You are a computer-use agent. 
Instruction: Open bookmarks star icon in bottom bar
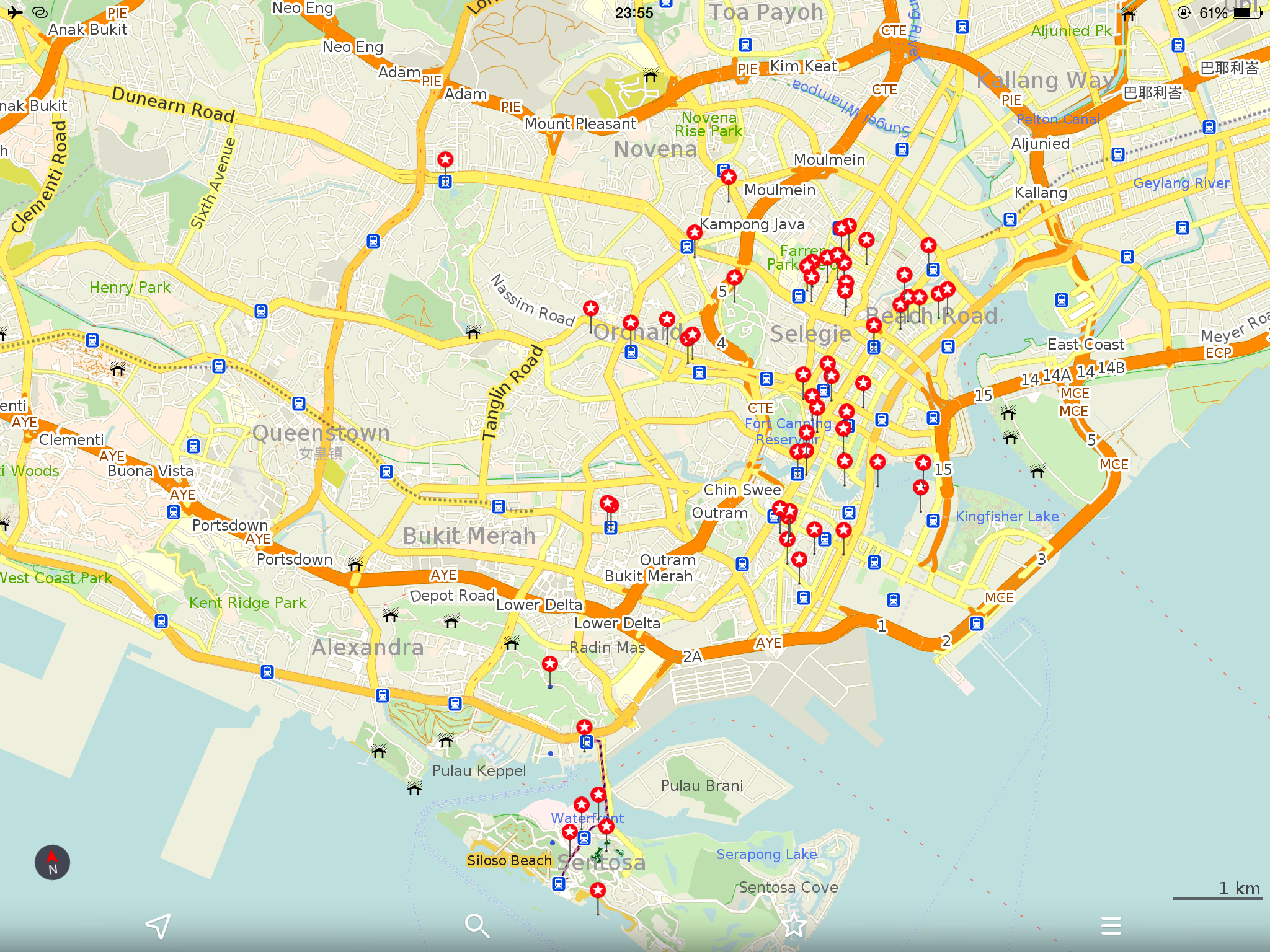[794, 926]
